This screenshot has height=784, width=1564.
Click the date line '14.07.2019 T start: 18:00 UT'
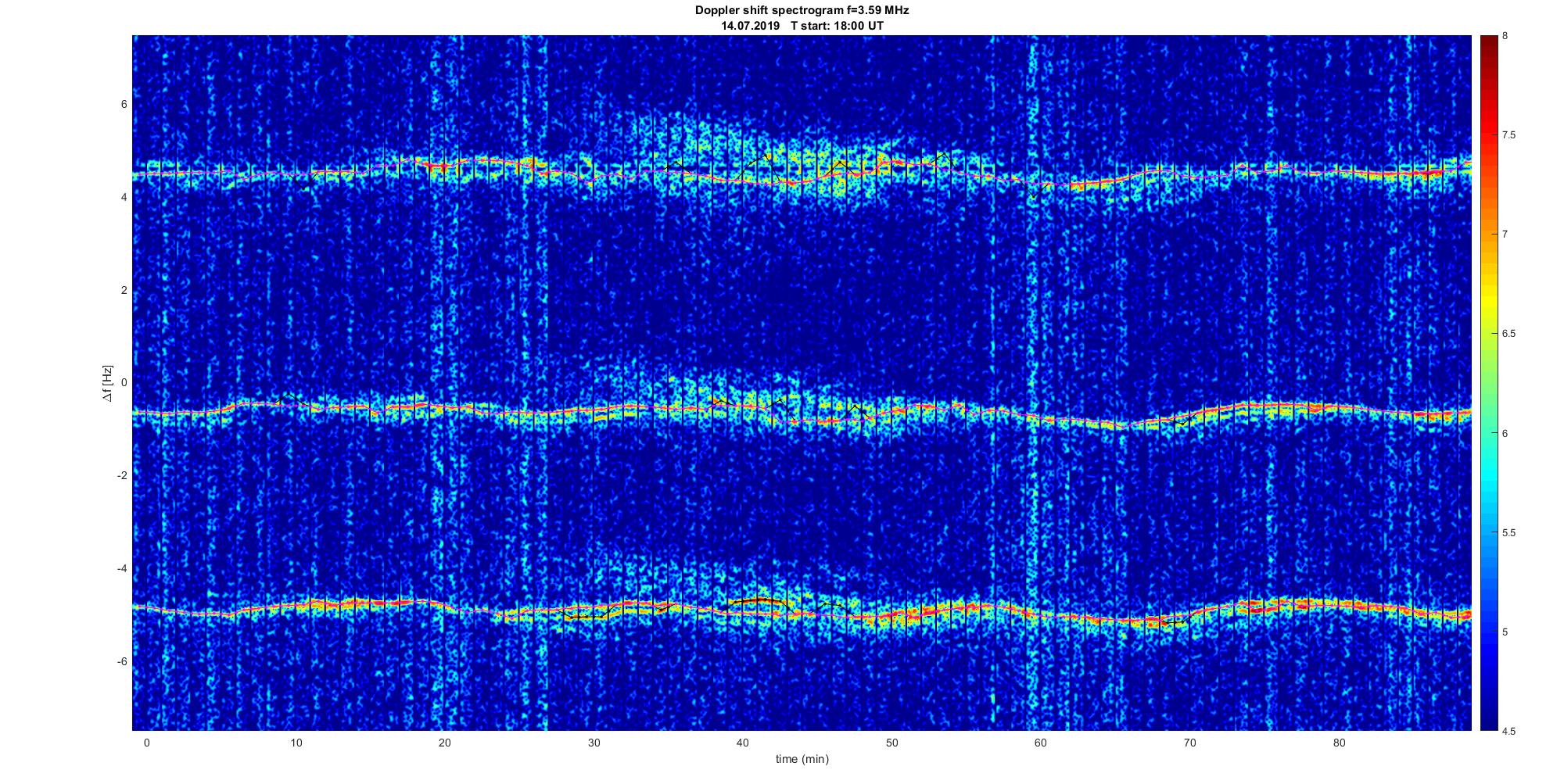(802, 26)
